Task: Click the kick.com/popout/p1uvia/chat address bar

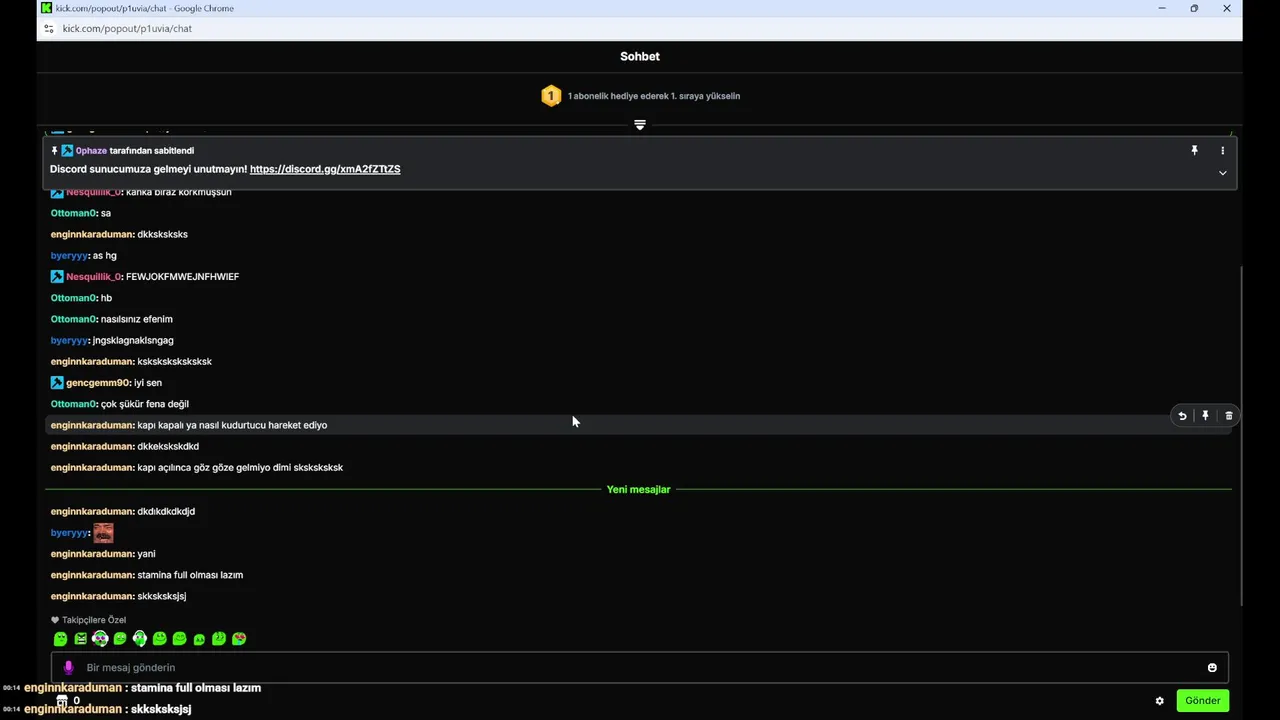Action: coord(127,28)
